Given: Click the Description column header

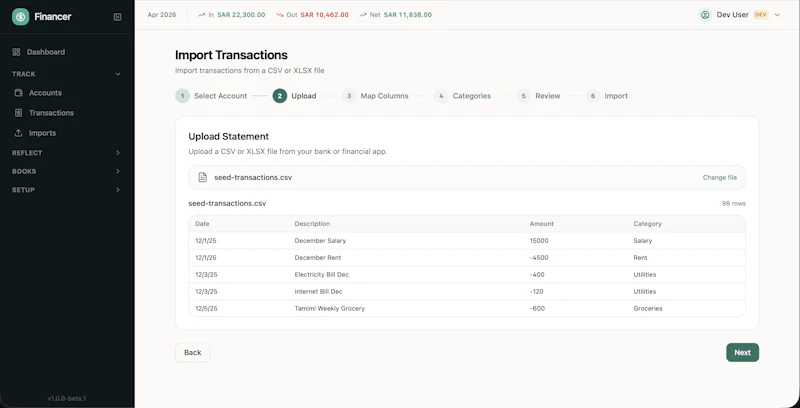Looking at the screenshot, I should [312, 224].
